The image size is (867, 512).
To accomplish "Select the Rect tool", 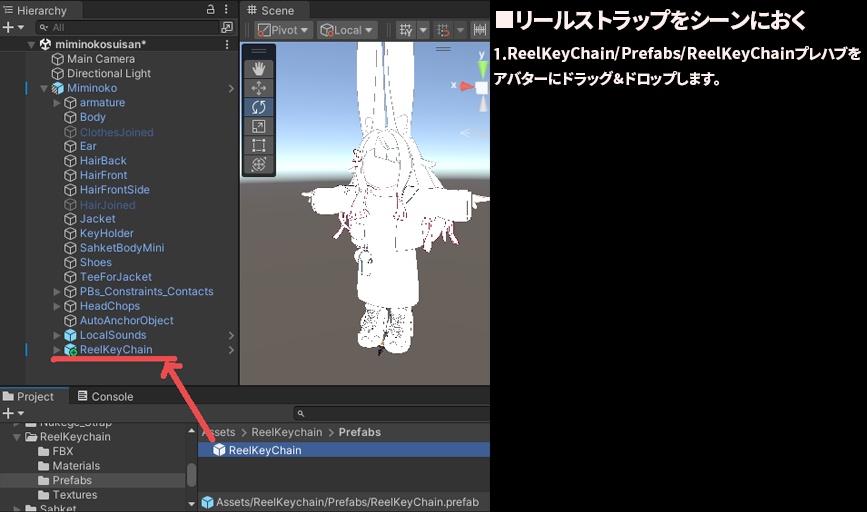I will click(259, 145).
